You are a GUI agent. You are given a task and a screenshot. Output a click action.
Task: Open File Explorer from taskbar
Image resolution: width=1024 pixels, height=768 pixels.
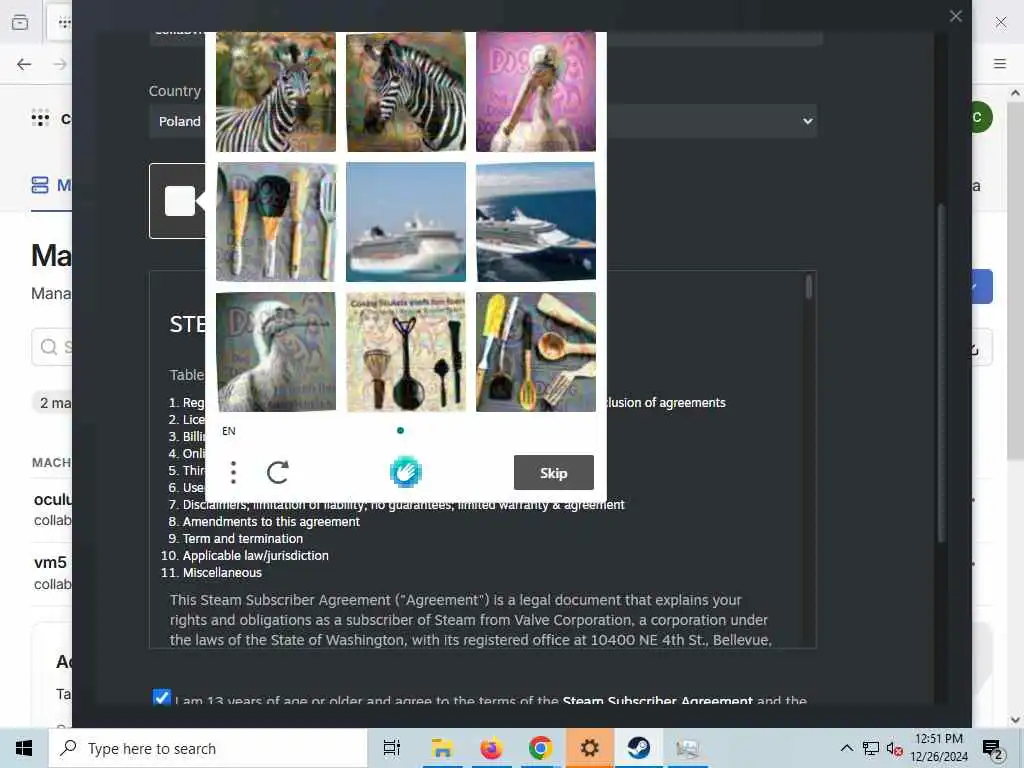pyautogui.click(x=442, y=748)
